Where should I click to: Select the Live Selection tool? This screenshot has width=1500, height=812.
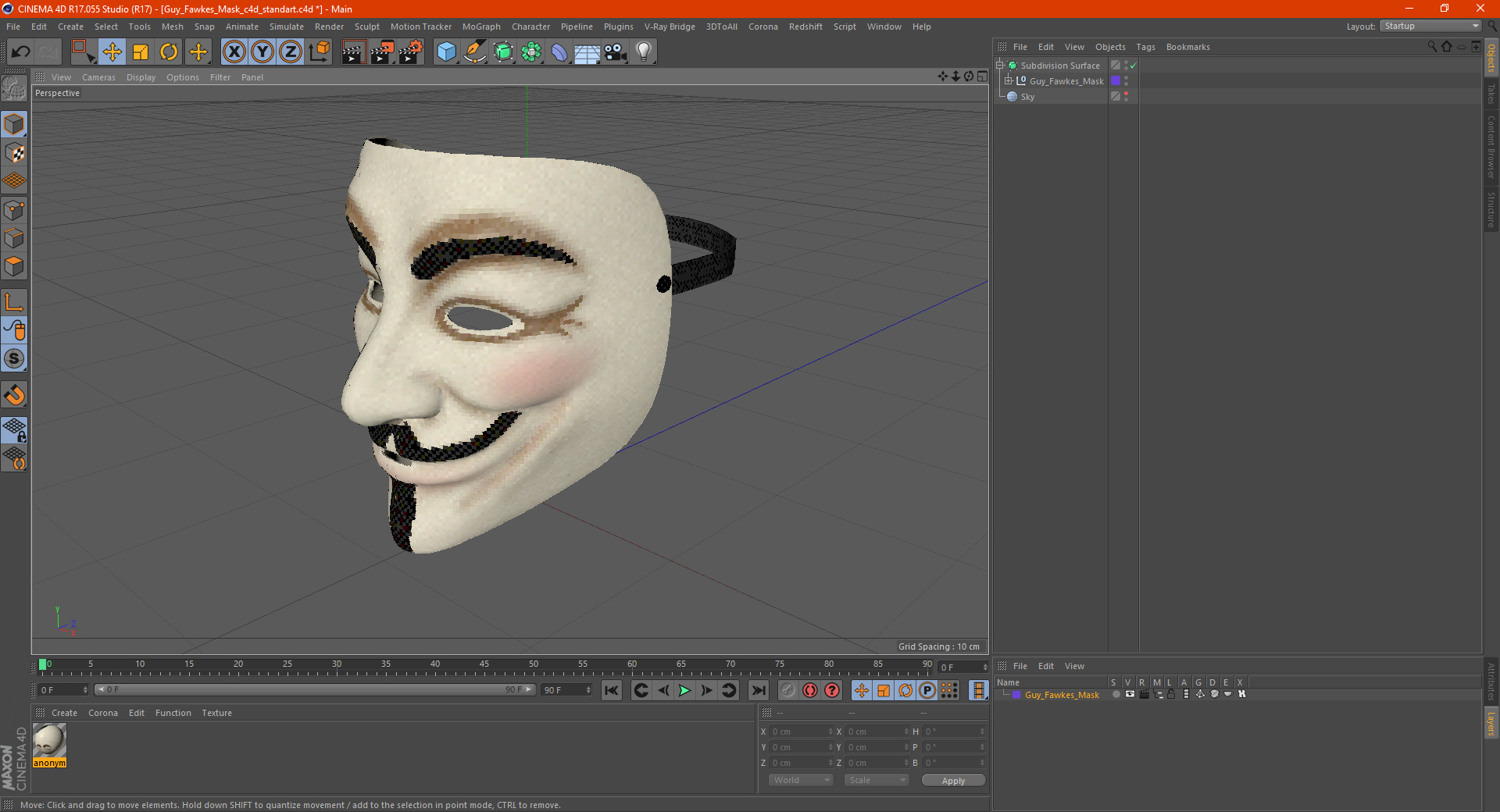[83, 52]
